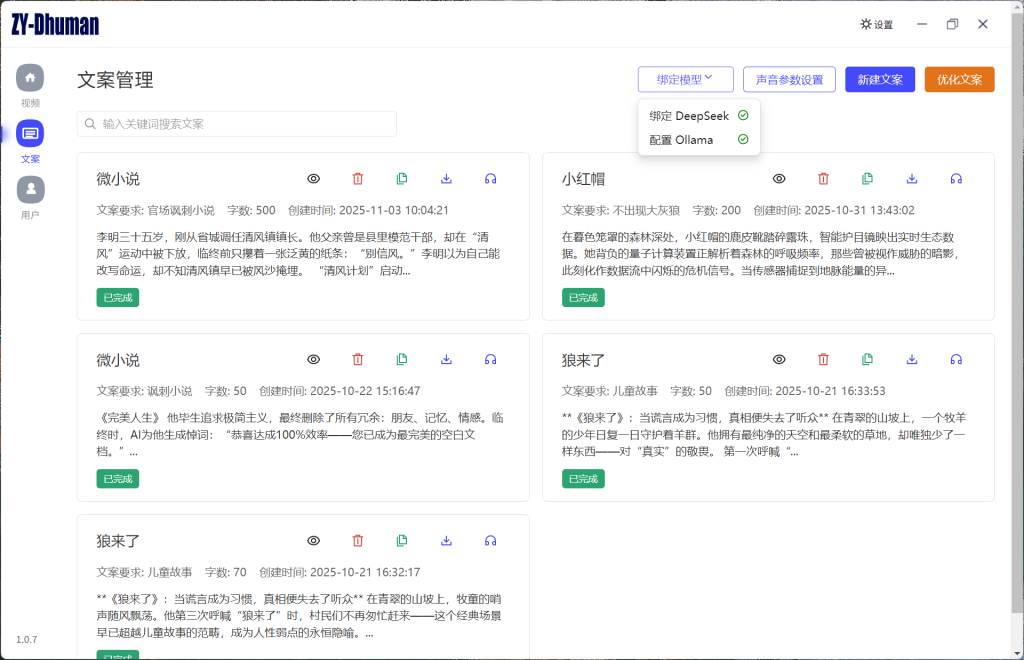
Task: Download the first 狼来了 copy card
Action: click(912, 360)
